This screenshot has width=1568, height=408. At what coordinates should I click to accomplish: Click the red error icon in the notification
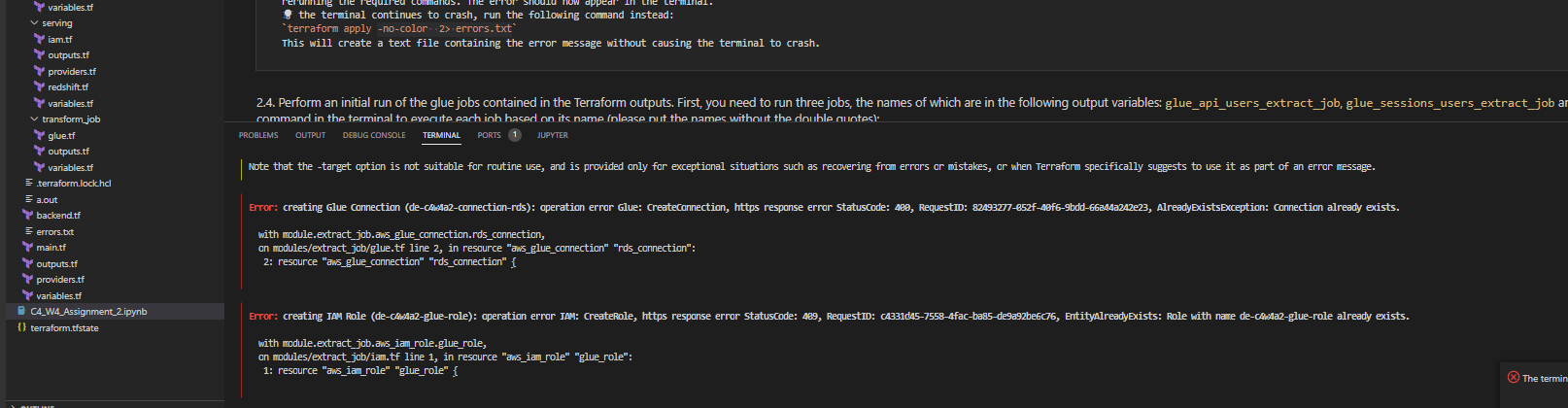(1513, 377)
